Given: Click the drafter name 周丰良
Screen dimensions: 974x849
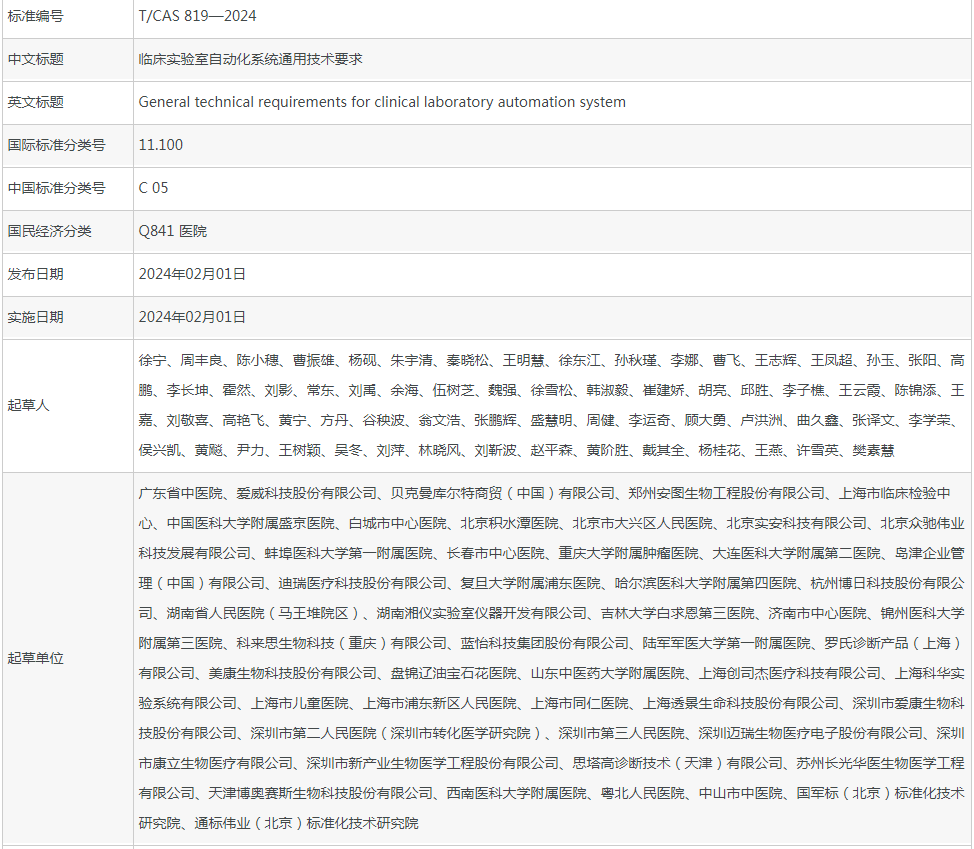Looking at the screenshot, I should (201, 361).
